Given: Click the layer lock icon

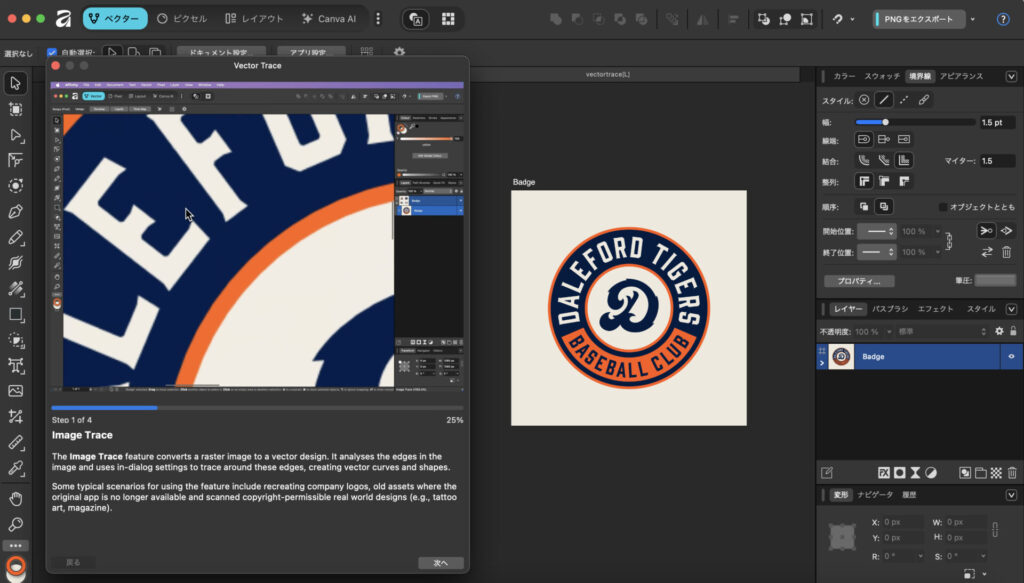Looking at the screenshot, I should pyautogui.click(x=1012, y=331).
